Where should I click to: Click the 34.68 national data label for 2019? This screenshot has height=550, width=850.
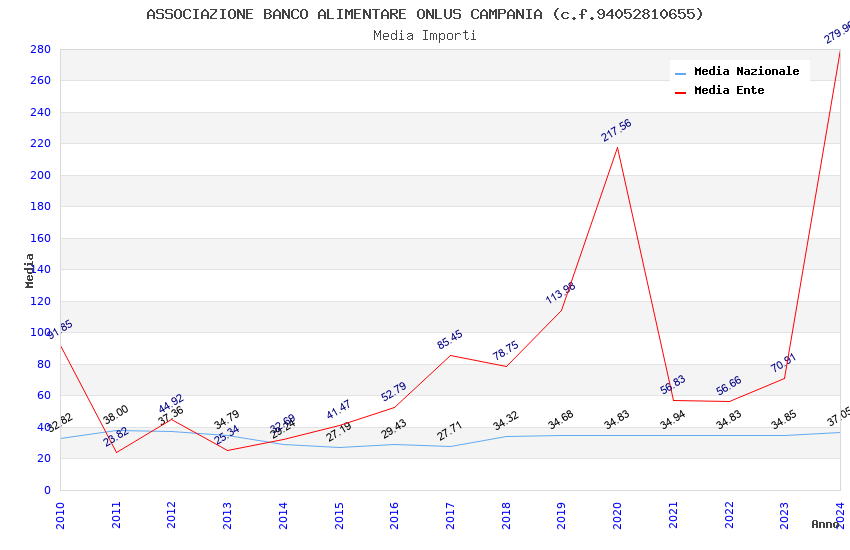click(x=561, y=420)
